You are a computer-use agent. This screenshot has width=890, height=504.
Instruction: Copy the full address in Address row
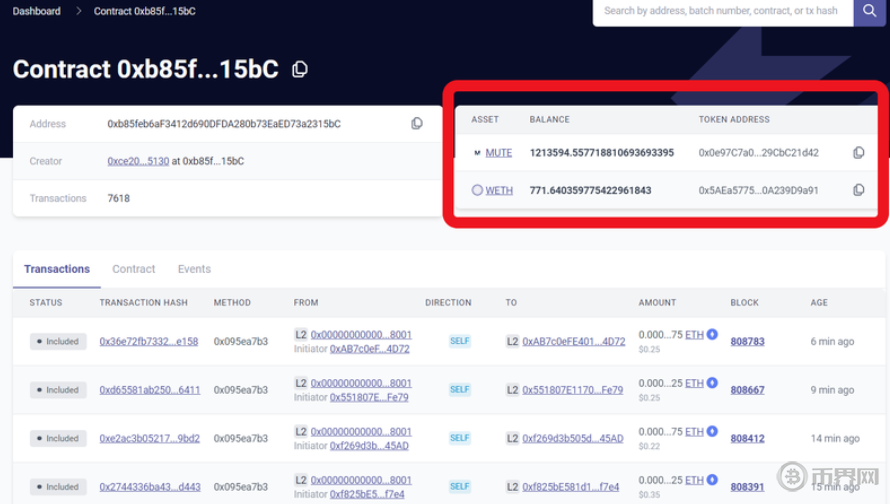(417, 124)
